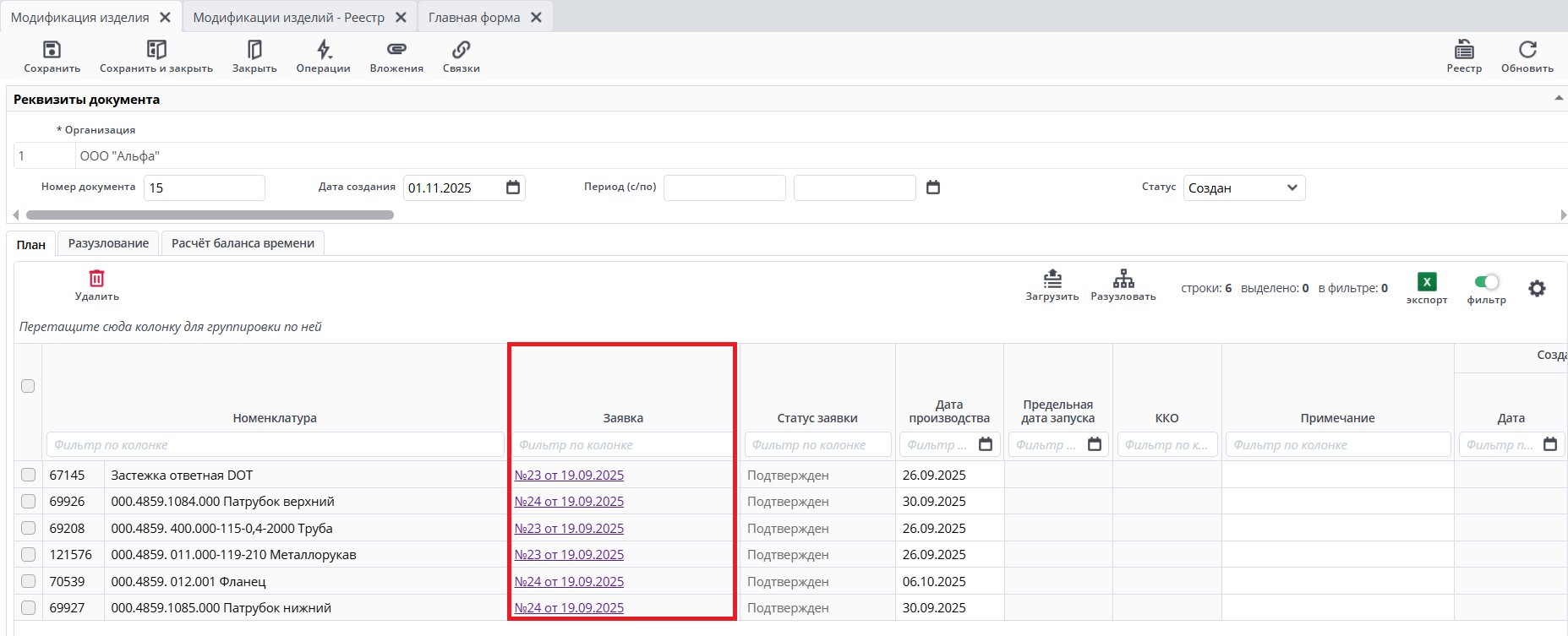Check the row checkbox for item 67145

28,475
